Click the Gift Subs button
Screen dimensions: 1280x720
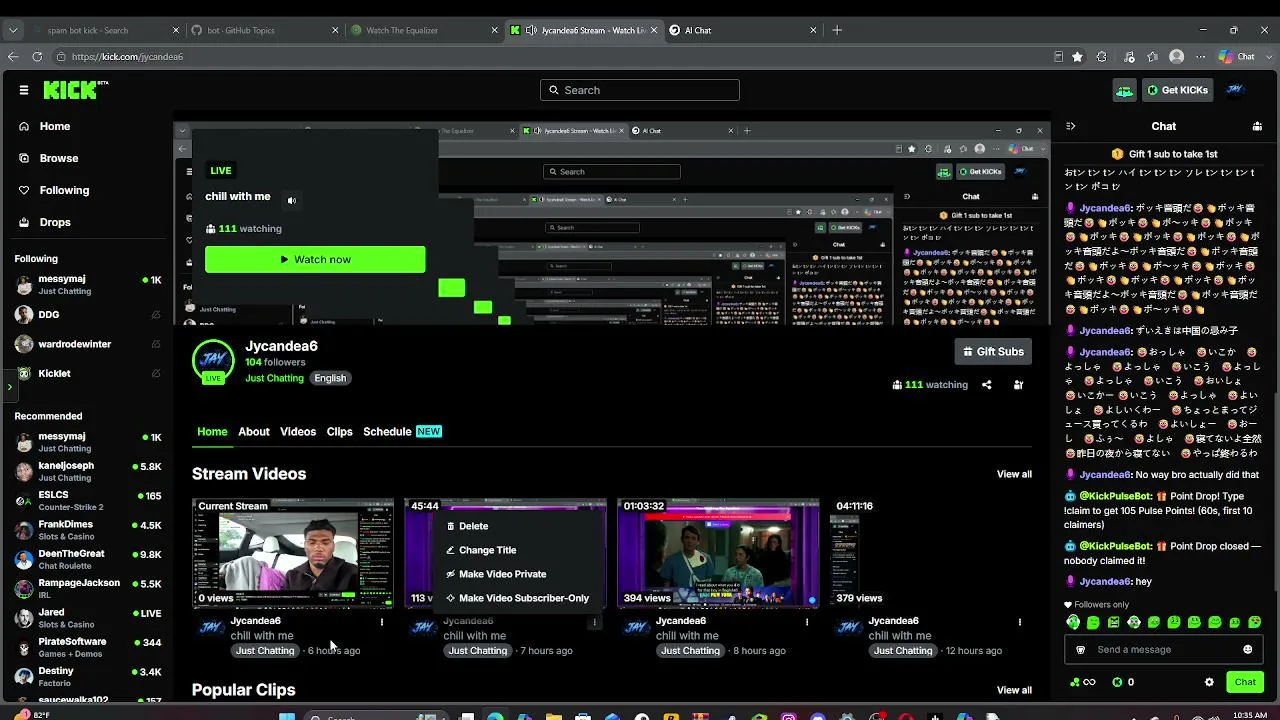tap(993, 352)
